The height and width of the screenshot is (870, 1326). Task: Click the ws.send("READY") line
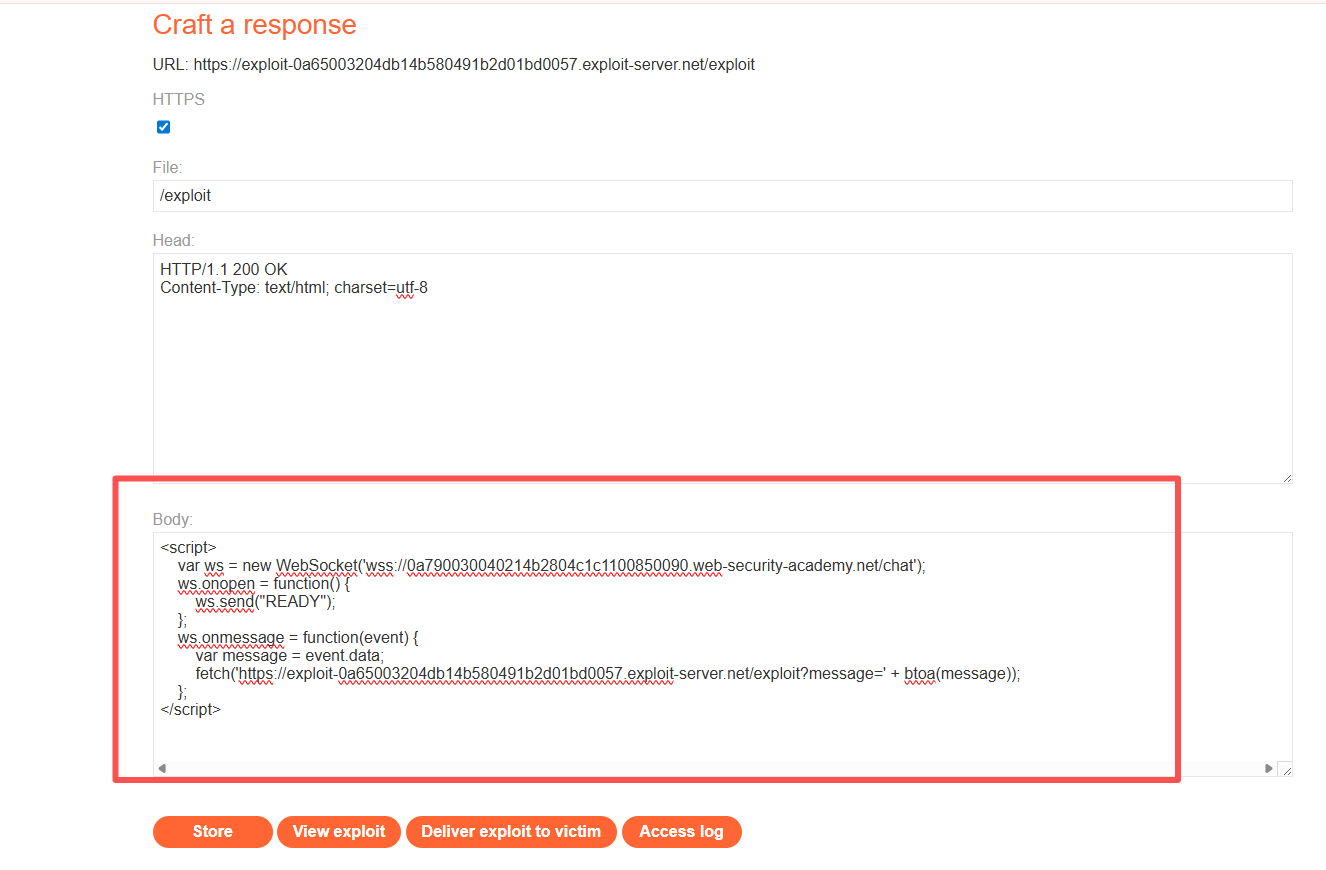point(265,601)
